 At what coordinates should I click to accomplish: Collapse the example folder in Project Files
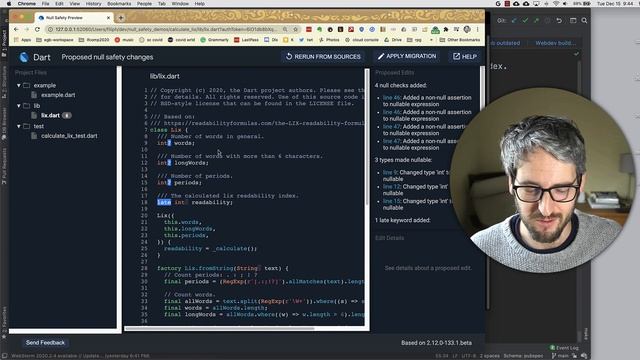[19, 86]
